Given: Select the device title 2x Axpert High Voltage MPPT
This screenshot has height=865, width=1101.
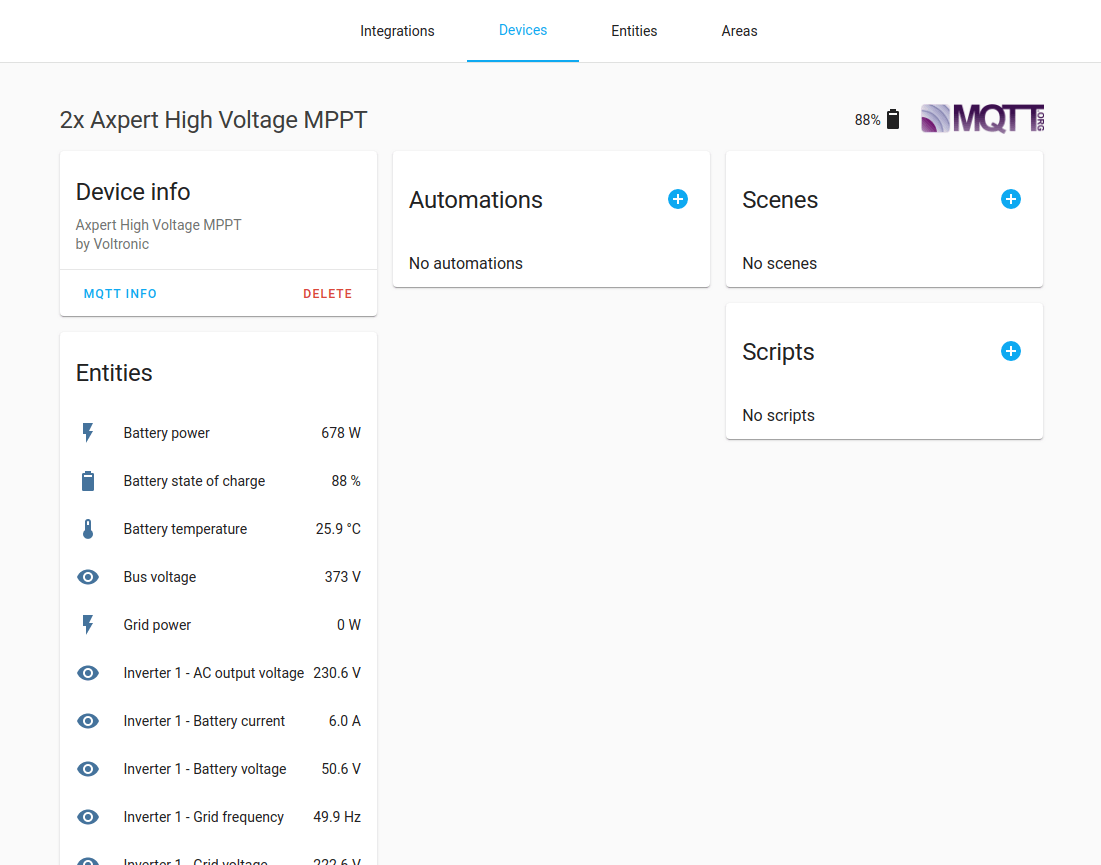Looking at the screenshot, I should click(x=212, y=119).
